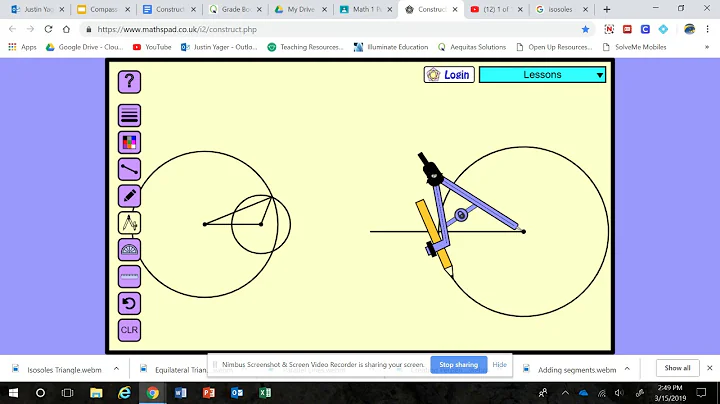
Task: Open Outlook from taskbar
Action: (x=237, y=393)
